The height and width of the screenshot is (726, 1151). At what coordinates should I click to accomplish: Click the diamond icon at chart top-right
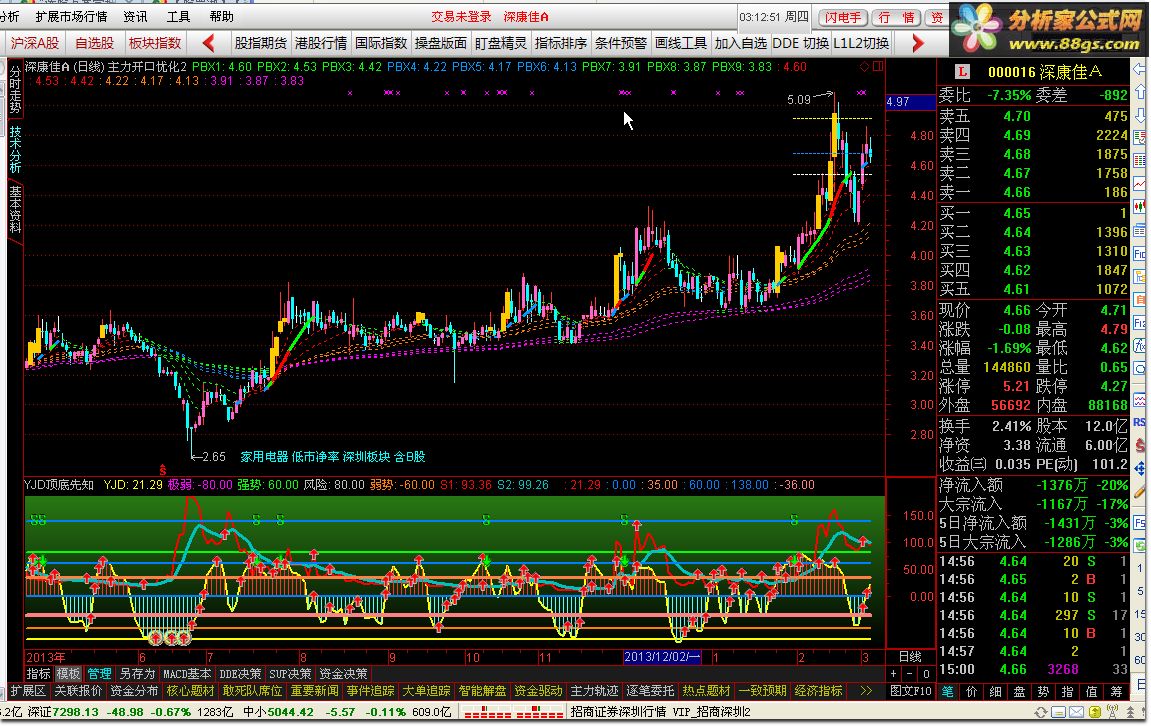pos(865,67)
